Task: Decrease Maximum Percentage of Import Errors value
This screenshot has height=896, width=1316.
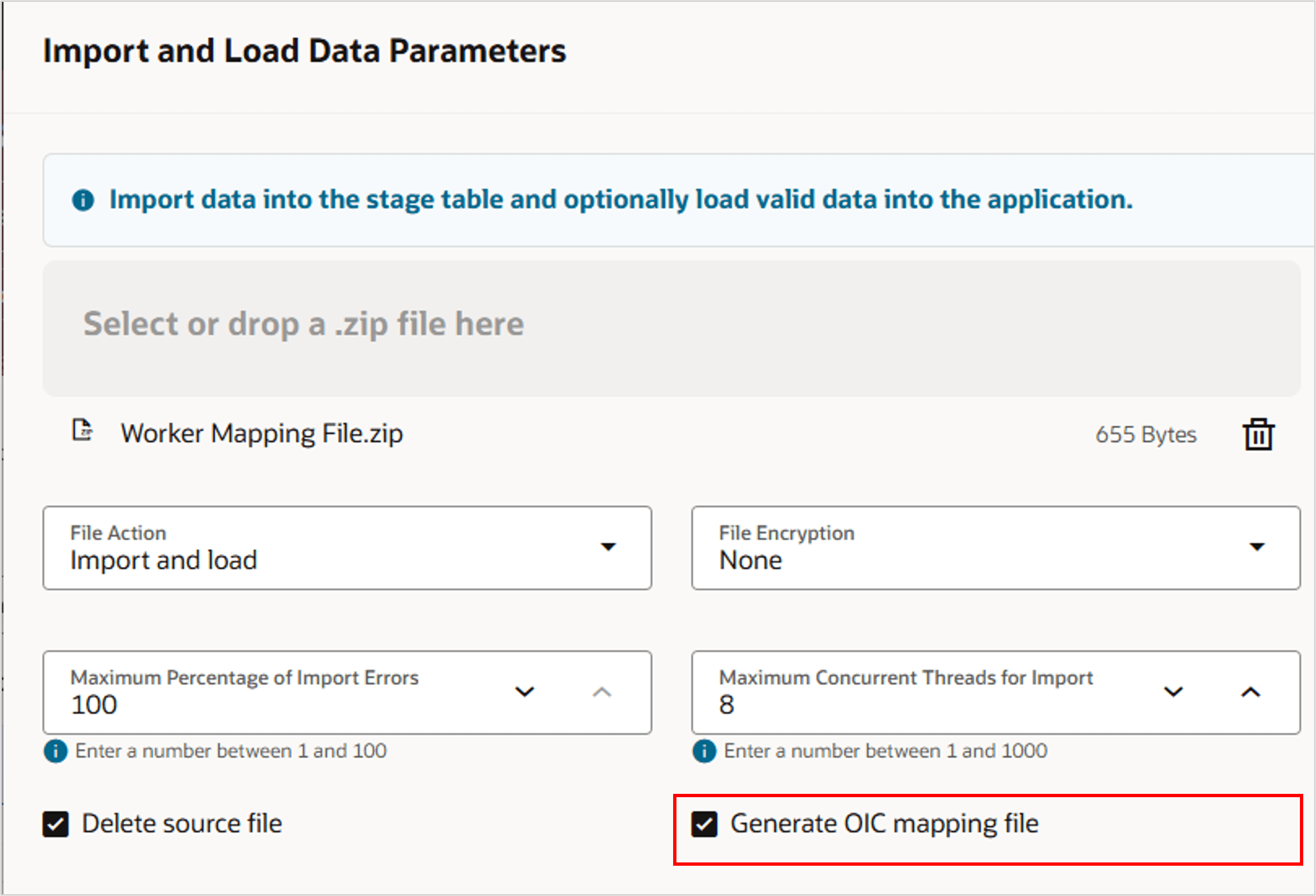Action: coord(524,692)
